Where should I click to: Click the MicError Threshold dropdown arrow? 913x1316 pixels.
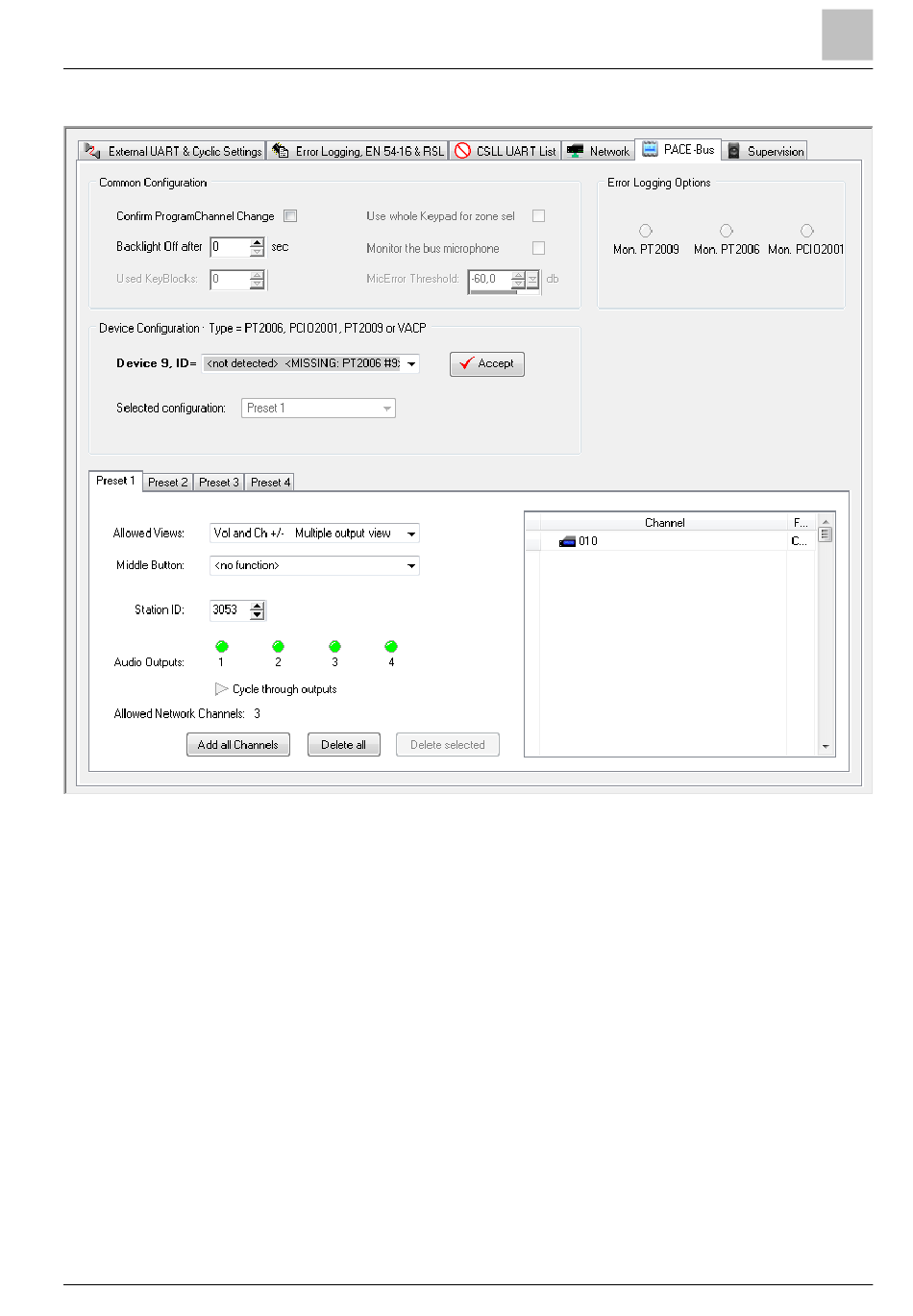coord(532,280)
